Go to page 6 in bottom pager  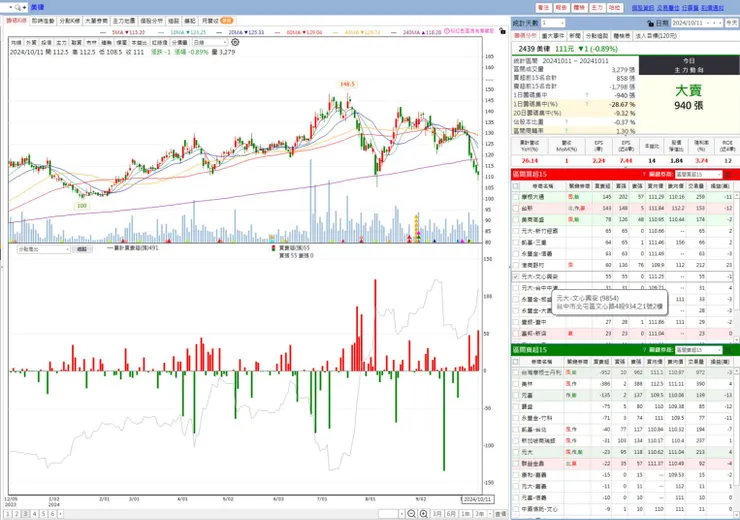[x=52, y=514]
